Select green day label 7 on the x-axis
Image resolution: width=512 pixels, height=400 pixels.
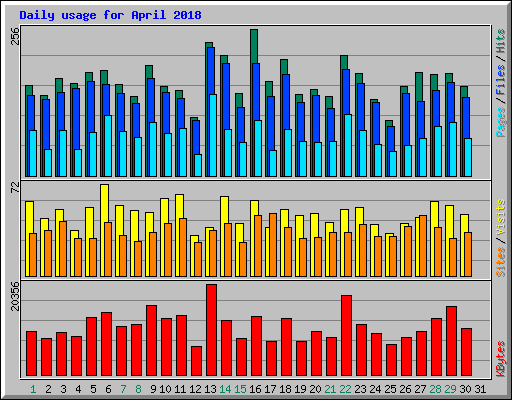coord(123,389)
